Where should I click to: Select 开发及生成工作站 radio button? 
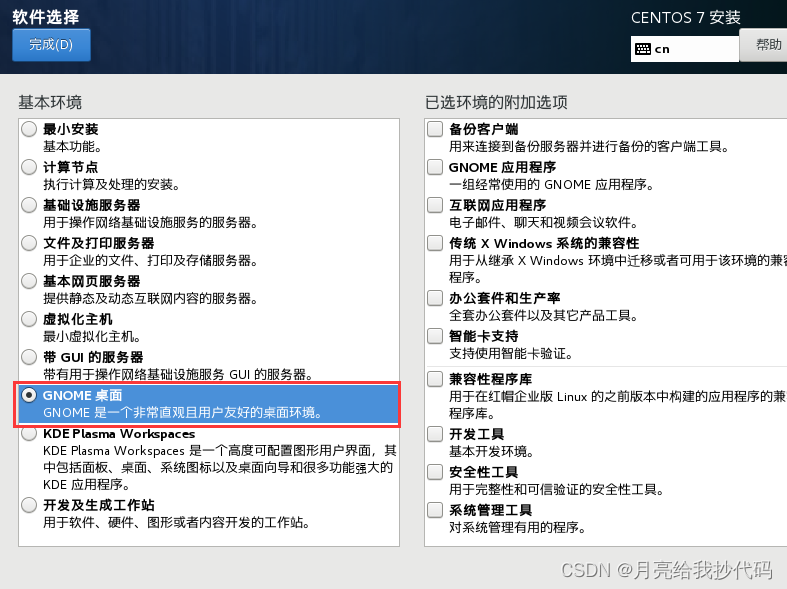29,505
